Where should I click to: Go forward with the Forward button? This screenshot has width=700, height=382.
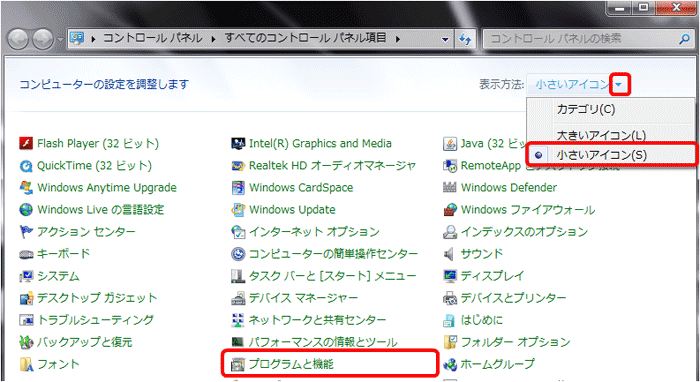coord(43,39)
